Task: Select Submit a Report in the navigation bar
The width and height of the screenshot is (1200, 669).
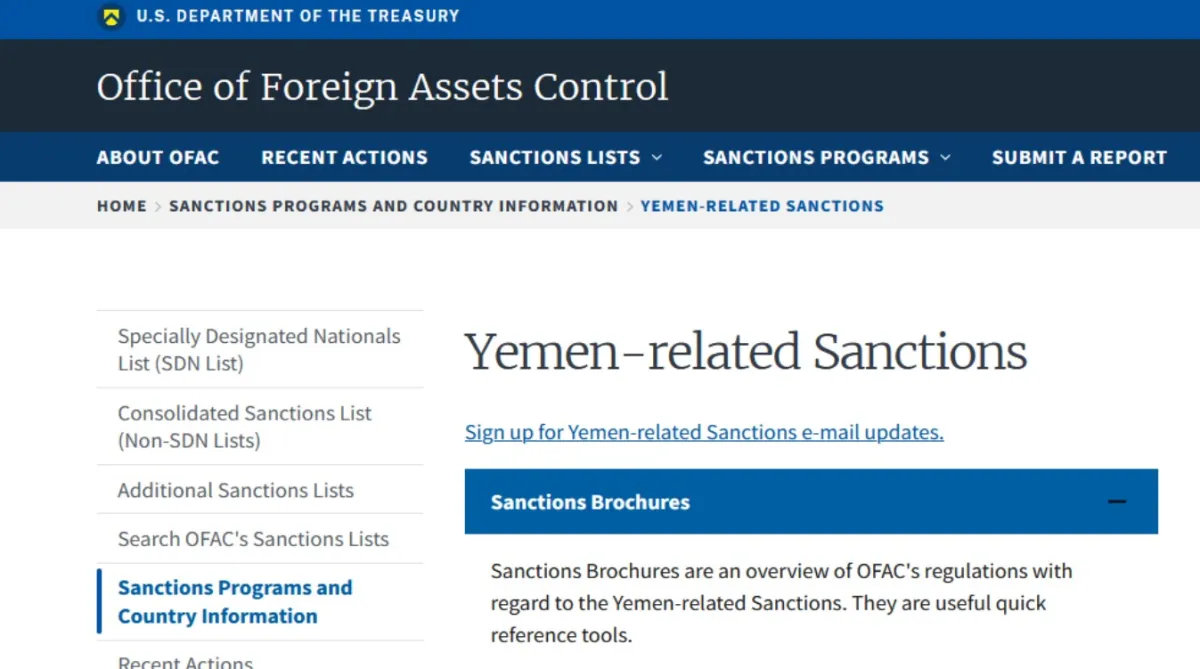Action: tap(1079, 158)
